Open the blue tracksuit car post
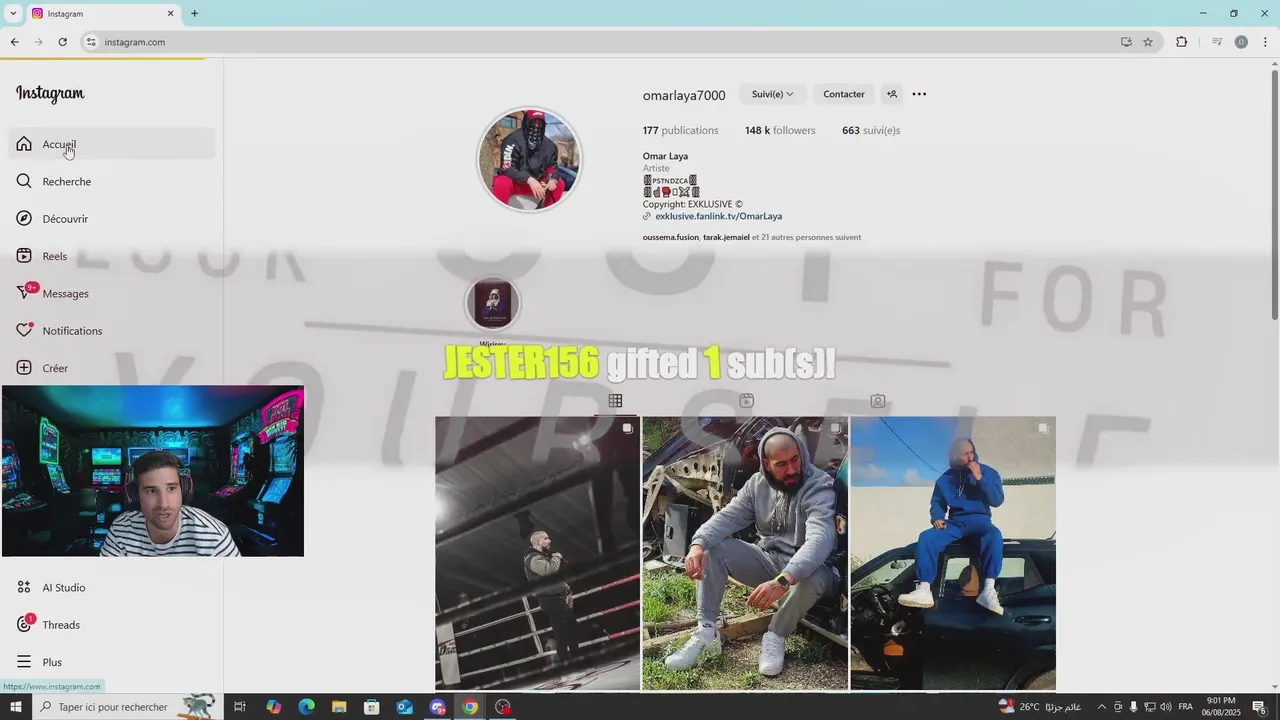This screenshot has width=1280, height=720. [953, 553]
